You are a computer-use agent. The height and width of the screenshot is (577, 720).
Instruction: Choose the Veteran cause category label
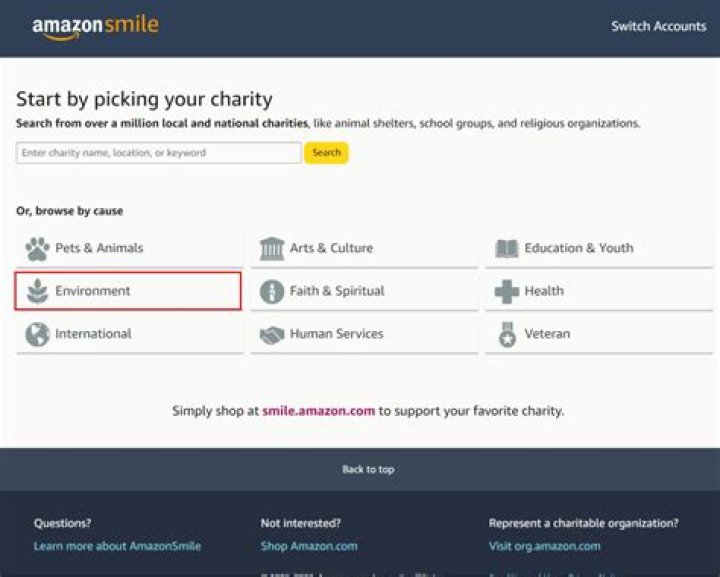547,334
